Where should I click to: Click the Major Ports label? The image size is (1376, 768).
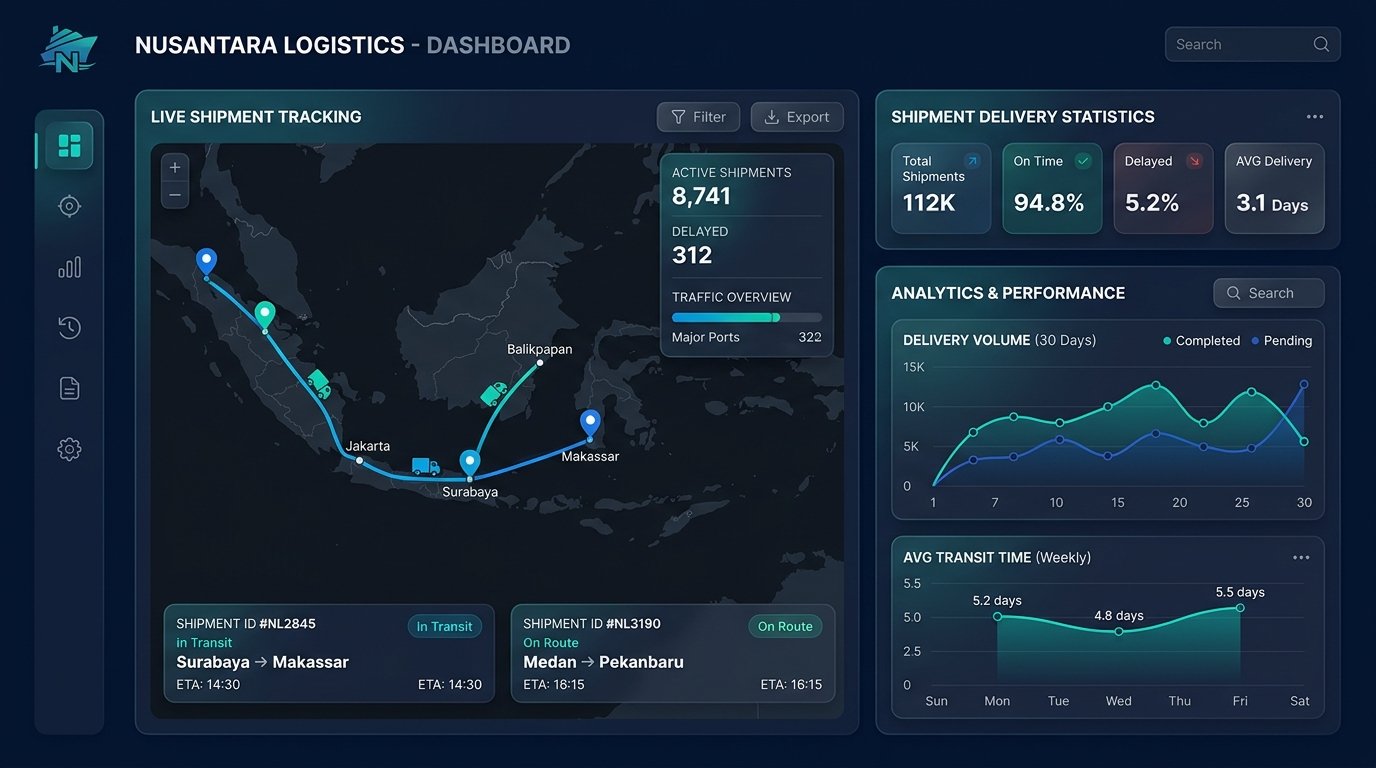tap(706, 337)
